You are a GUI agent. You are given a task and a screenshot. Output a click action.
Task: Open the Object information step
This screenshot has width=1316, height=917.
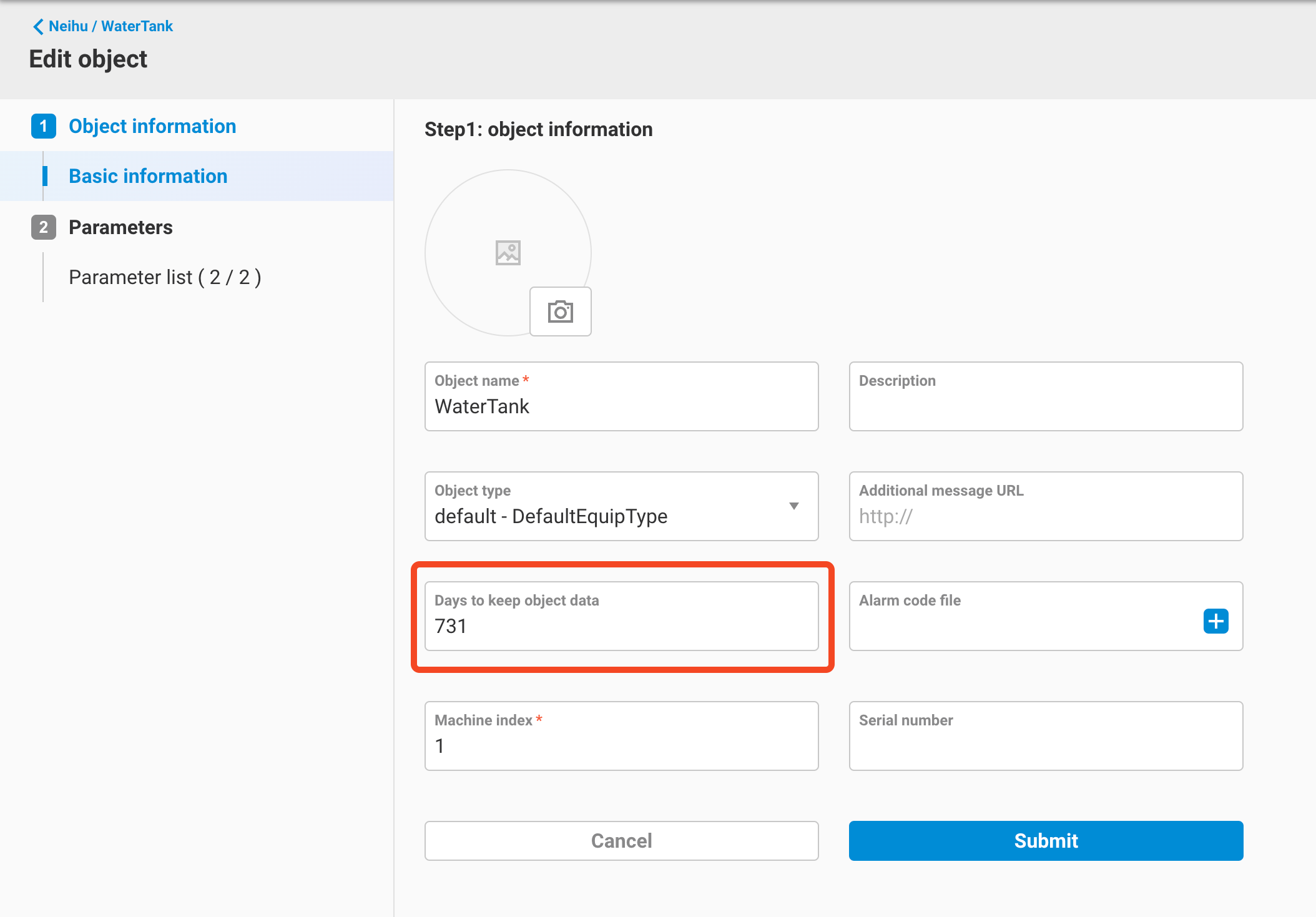(152, 126)
